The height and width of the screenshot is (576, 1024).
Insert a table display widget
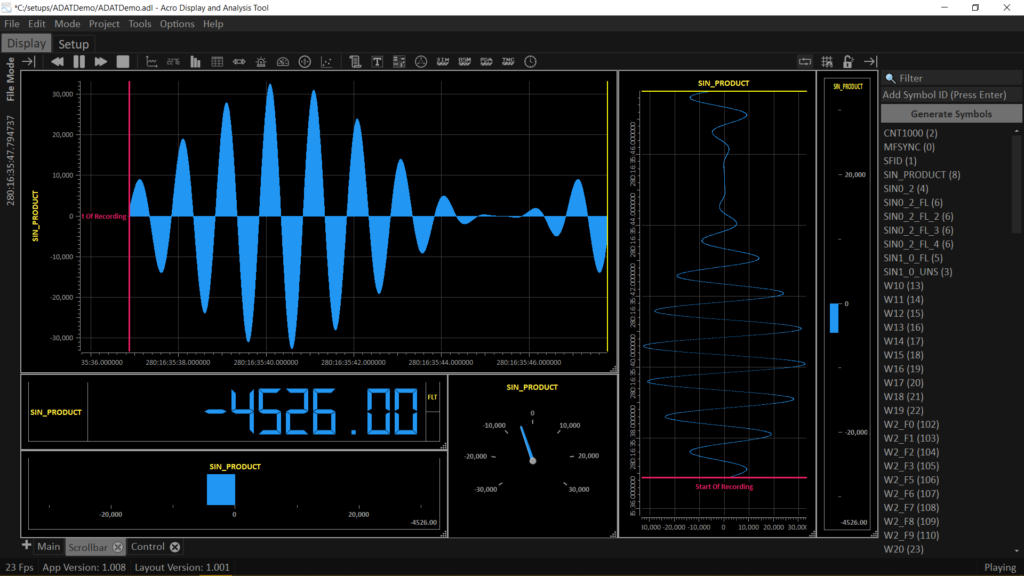(x=217, y=62)
